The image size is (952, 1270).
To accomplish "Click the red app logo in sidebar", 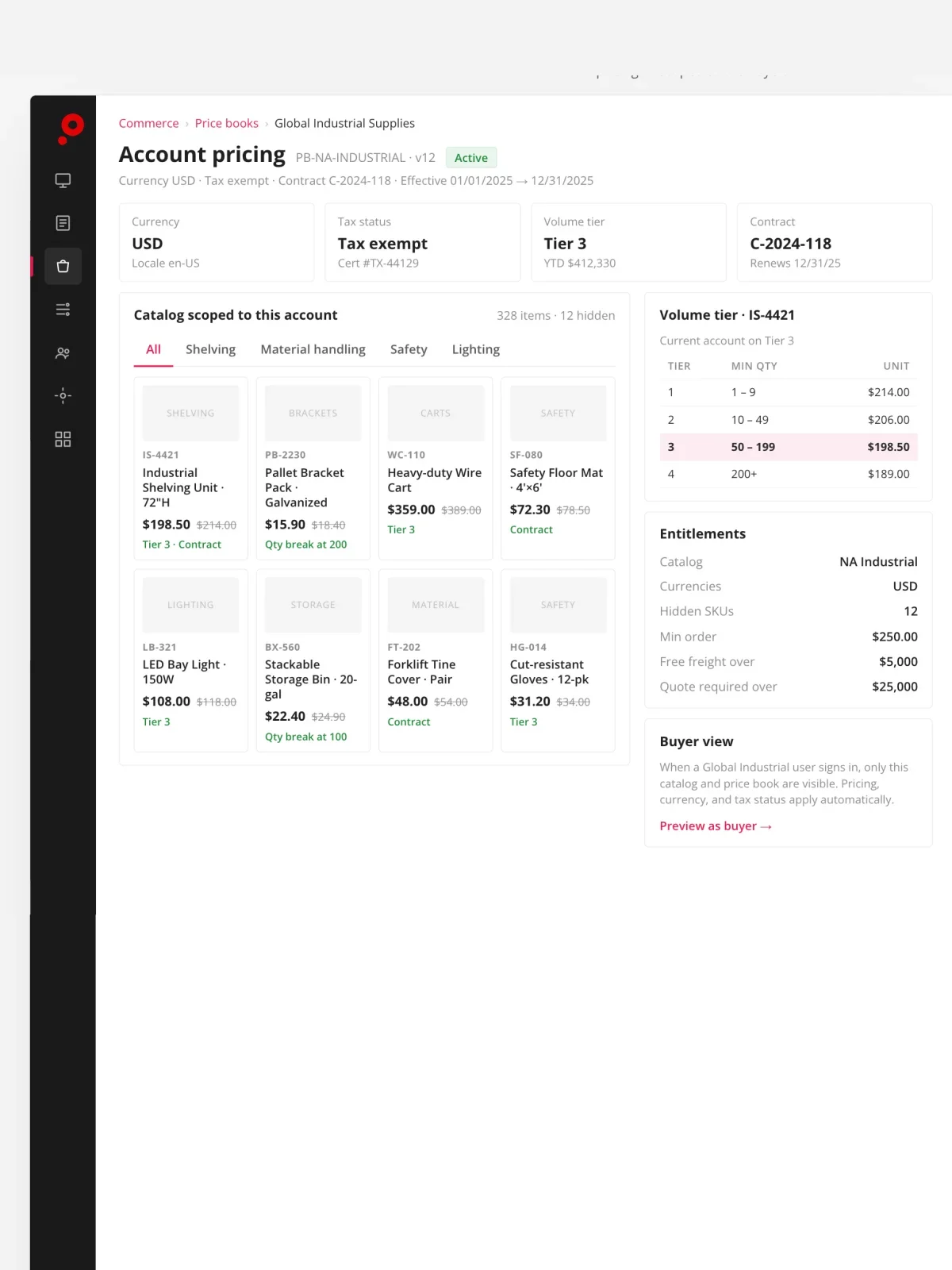I will 71,129.
